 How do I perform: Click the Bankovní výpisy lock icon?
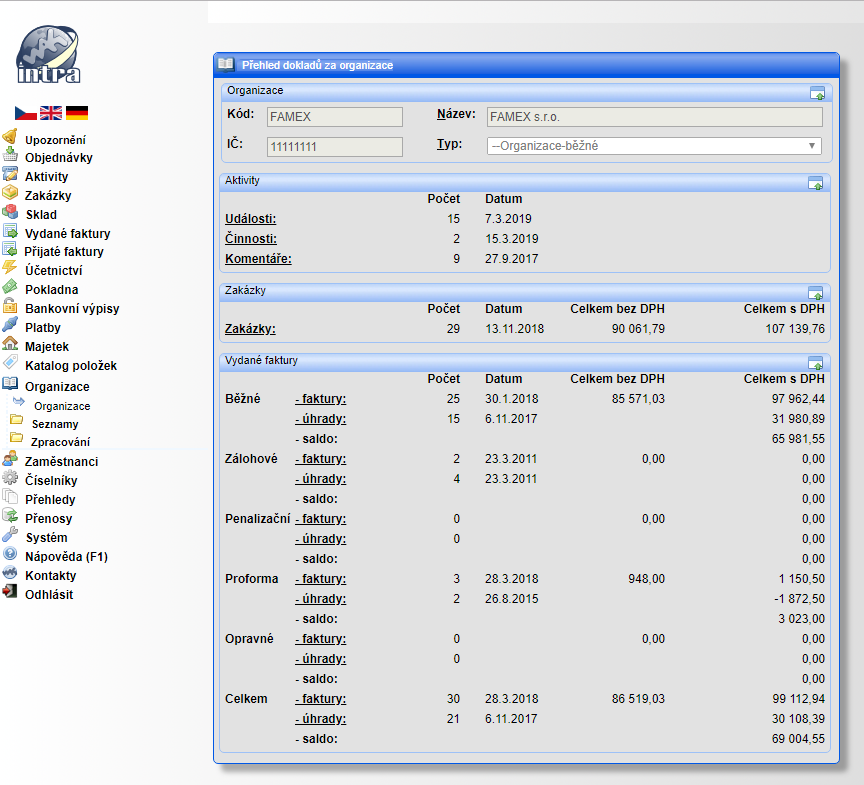(x=10, y=309)
